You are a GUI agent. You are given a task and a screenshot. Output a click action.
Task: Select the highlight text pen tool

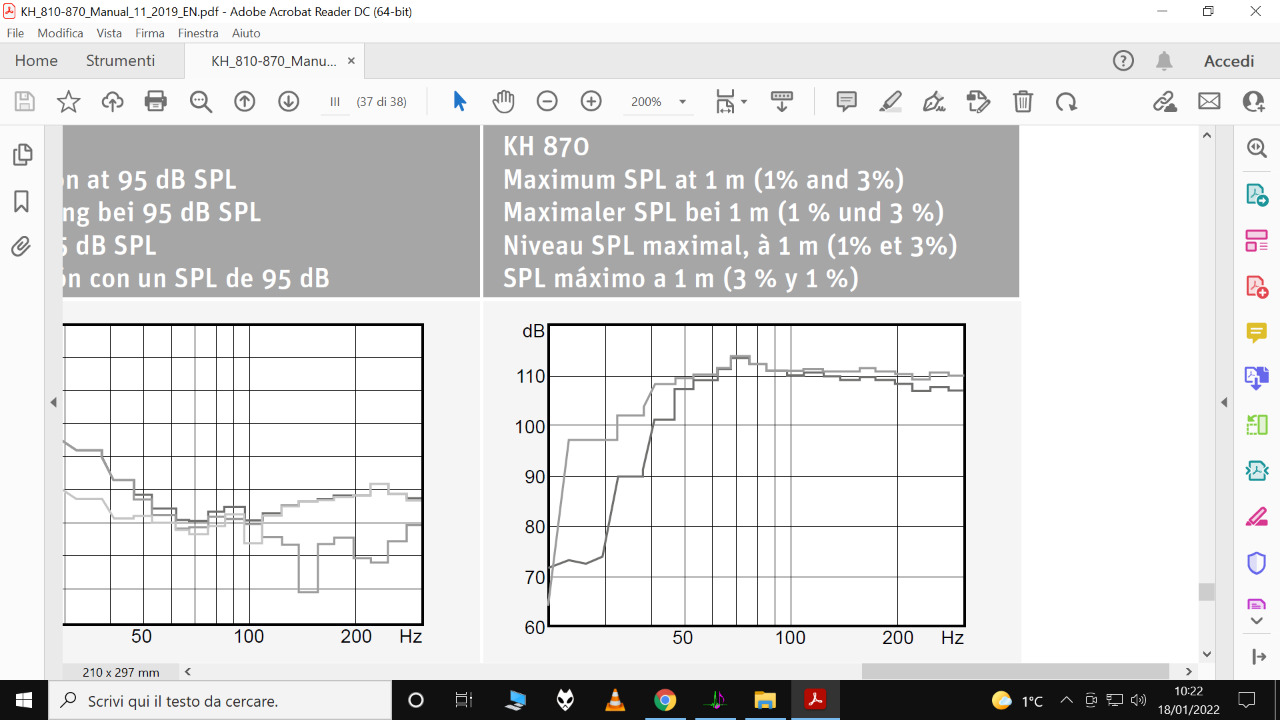pyautogui.click(x=890, y=101)
